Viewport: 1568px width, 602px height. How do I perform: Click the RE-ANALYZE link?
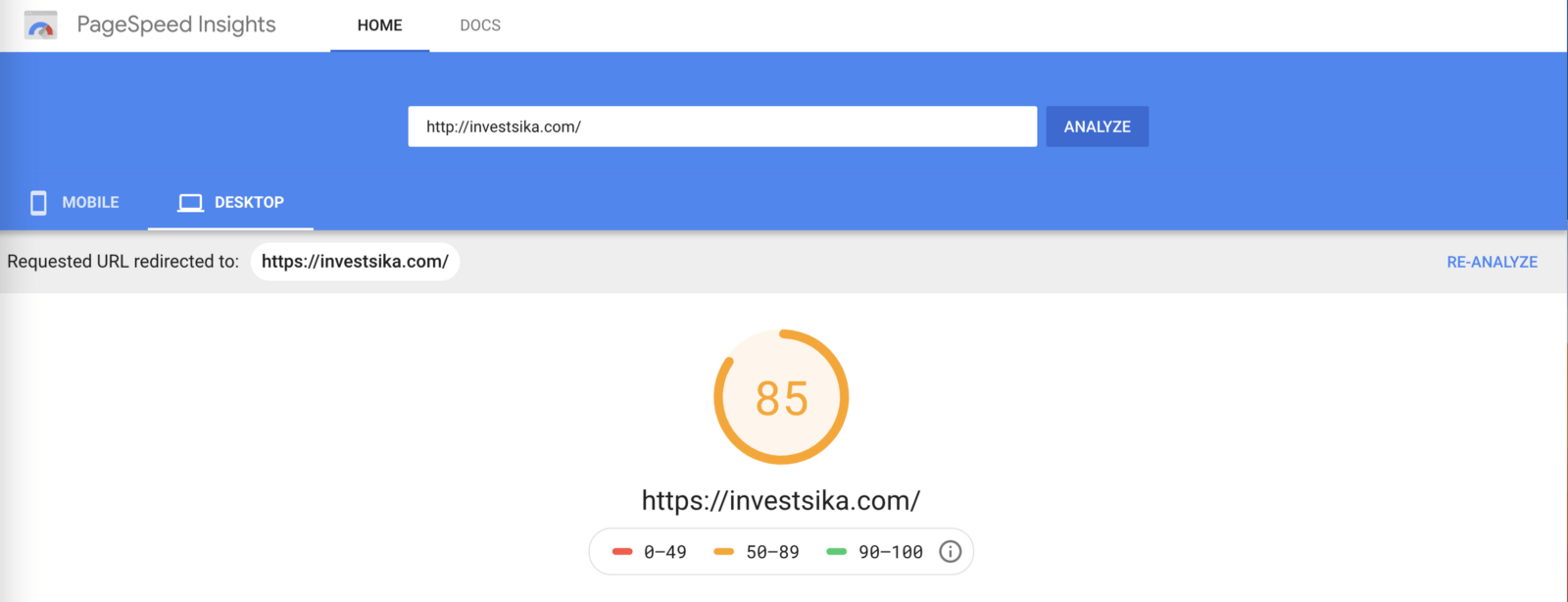coord(1492,262)
